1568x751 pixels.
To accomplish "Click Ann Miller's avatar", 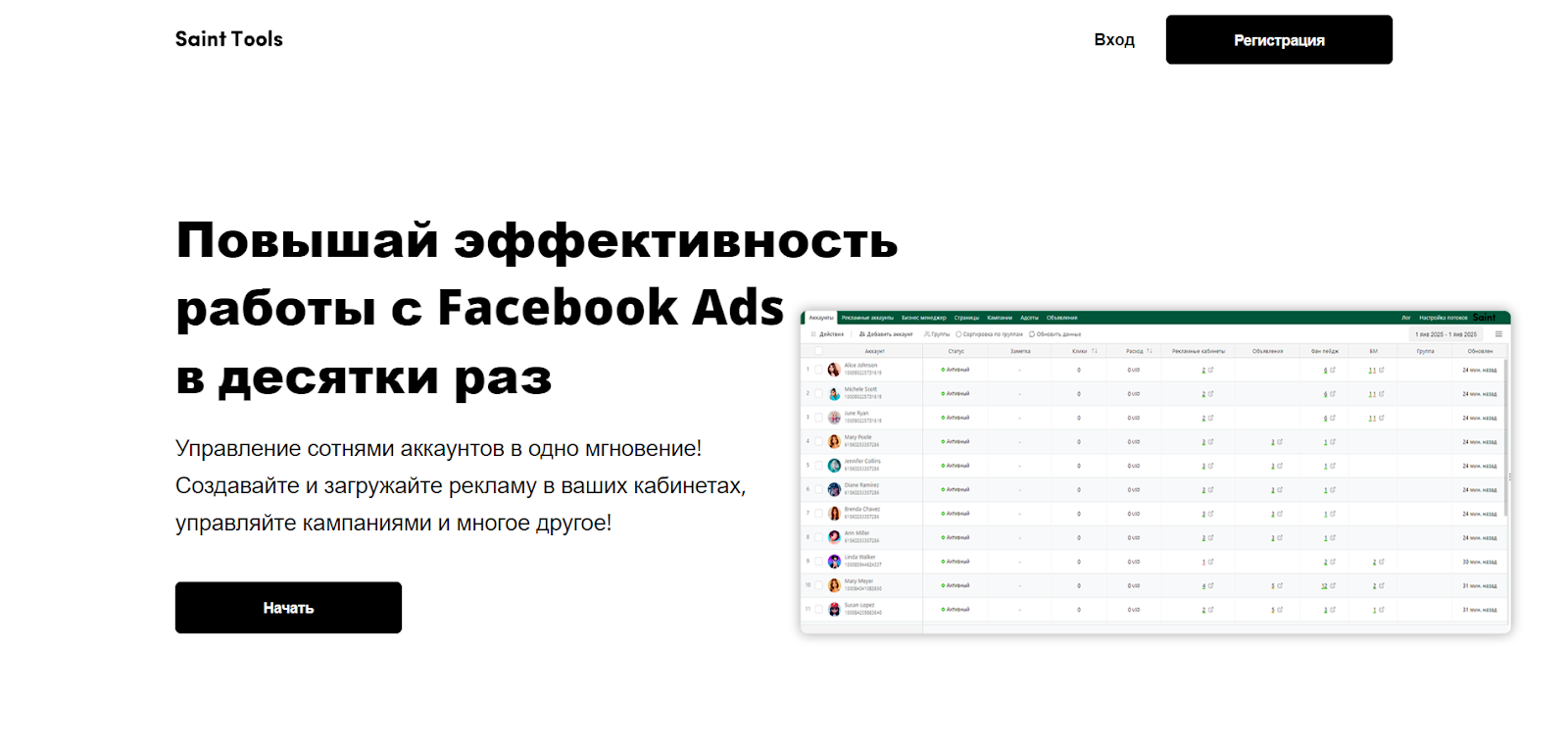I will click(834, 537).
